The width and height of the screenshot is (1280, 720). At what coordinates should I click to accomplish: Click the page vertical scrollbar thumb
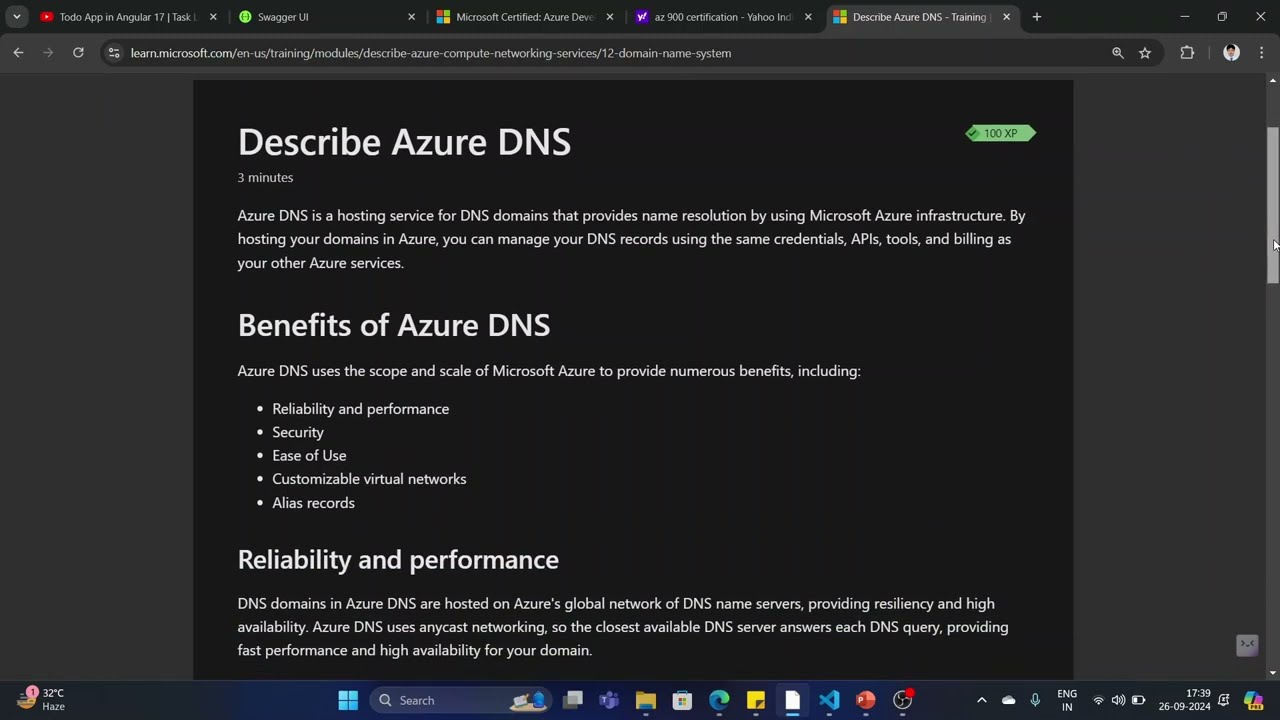[1273, 205]
